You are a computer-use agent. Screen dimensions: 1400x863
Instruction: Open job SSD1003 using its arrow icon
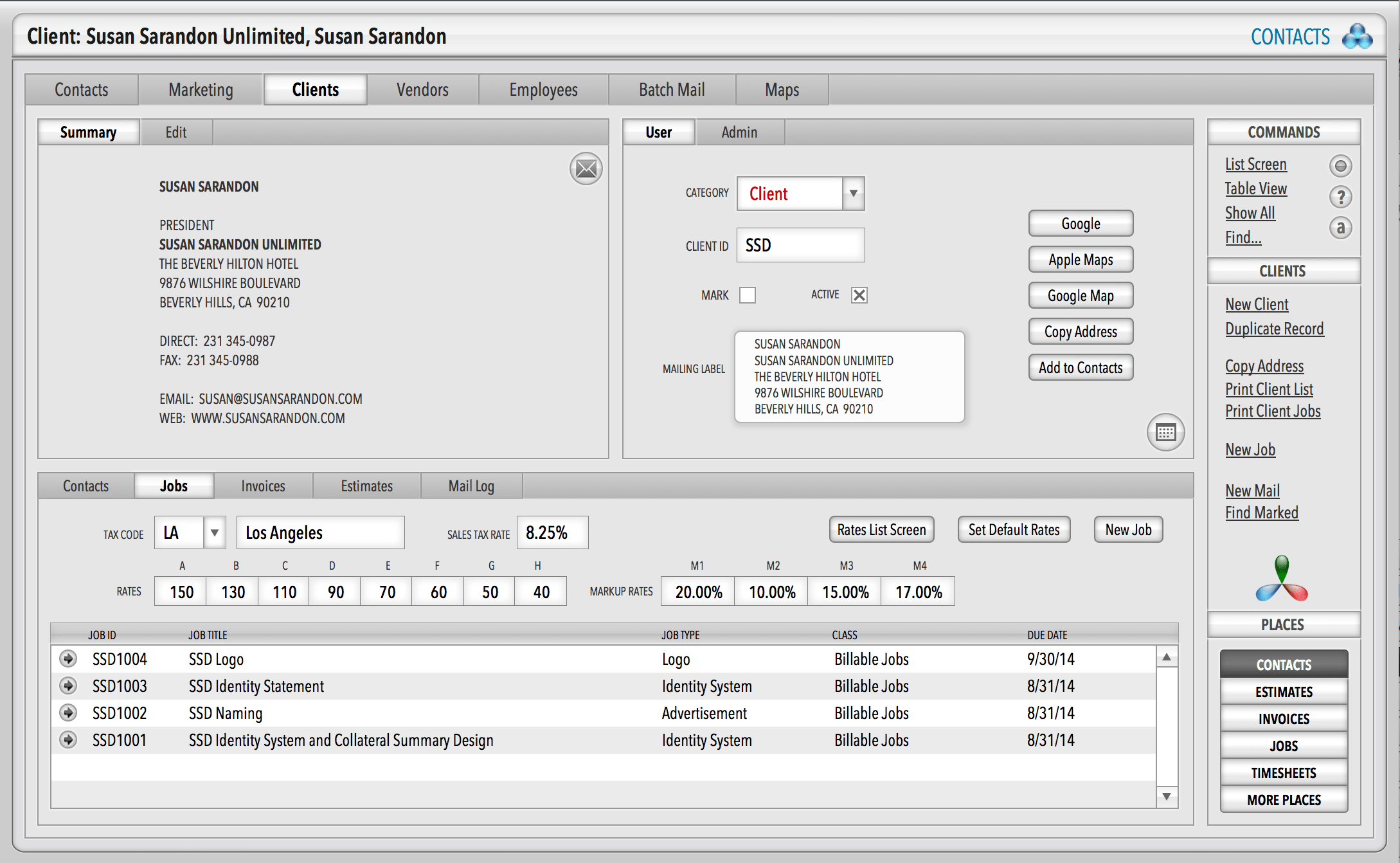click(67, 686)
